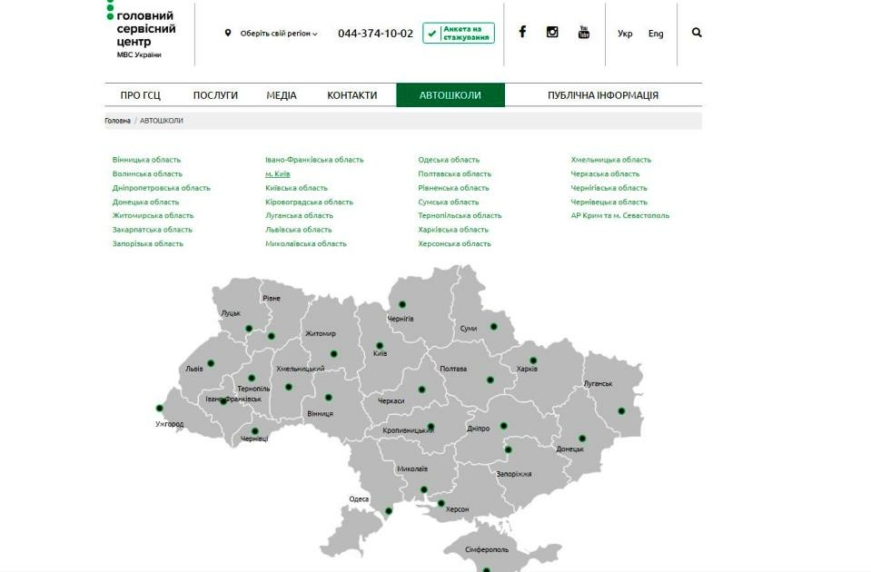Click the map dot near Луганськ
This screenshot has height=572, width=871.
[621, 411]
